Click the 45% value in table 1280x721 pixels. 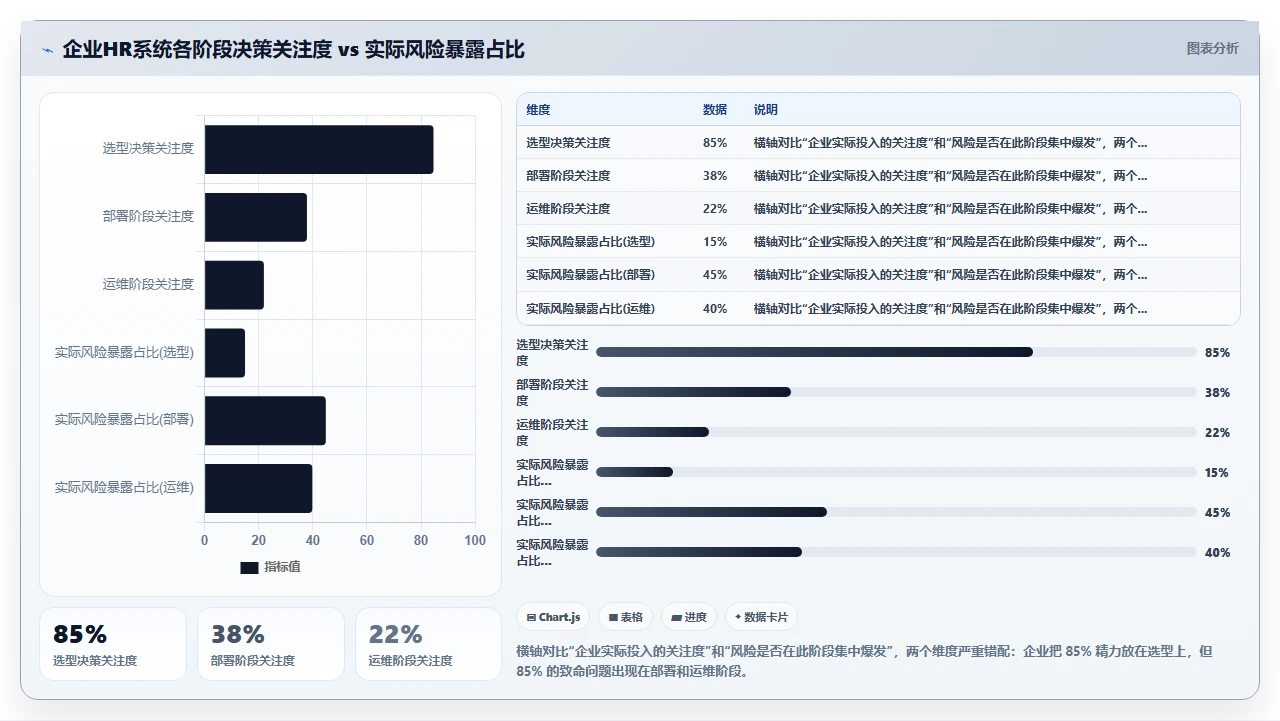(715, 275)
